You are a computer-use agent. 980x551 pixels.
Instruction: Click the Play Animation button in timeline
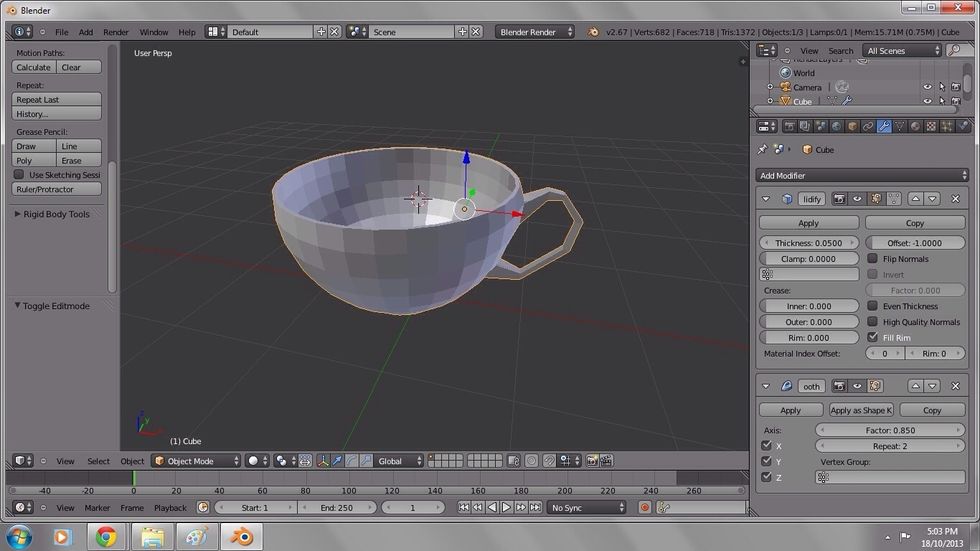tap(506, 508)
